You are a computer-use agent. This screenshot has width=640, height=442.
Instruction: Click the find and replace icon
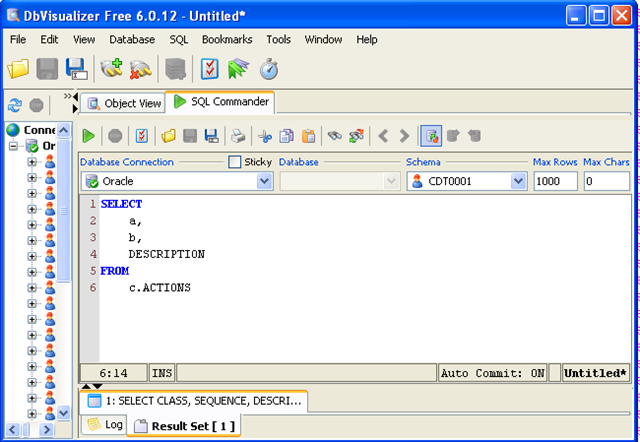point(356,136)
